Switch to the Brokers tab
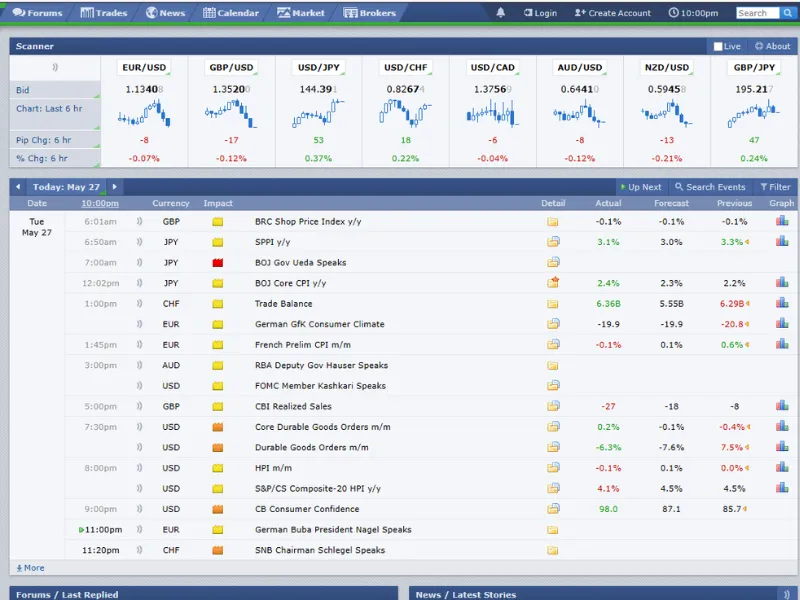800x600 pixels. click(x=370, y=13)
